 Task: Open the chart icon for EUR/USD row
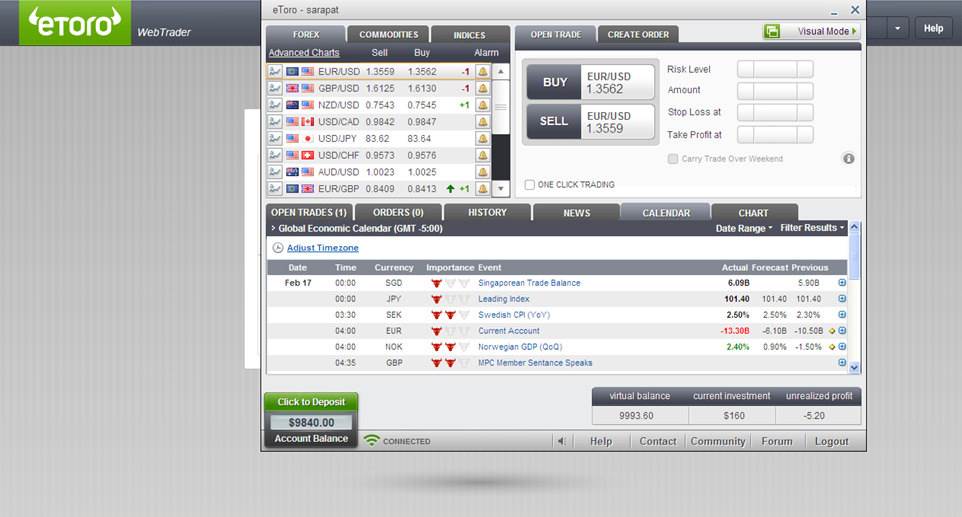pos(275,72)
